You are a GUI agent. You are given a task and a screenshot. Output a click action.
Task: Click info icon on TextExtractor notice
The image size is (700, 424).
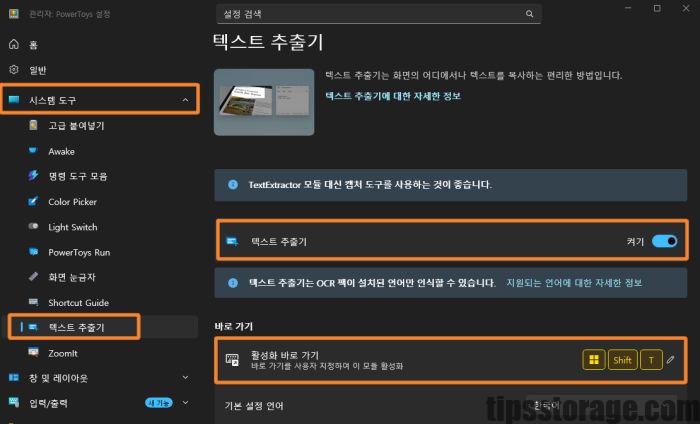coord(233,184)
